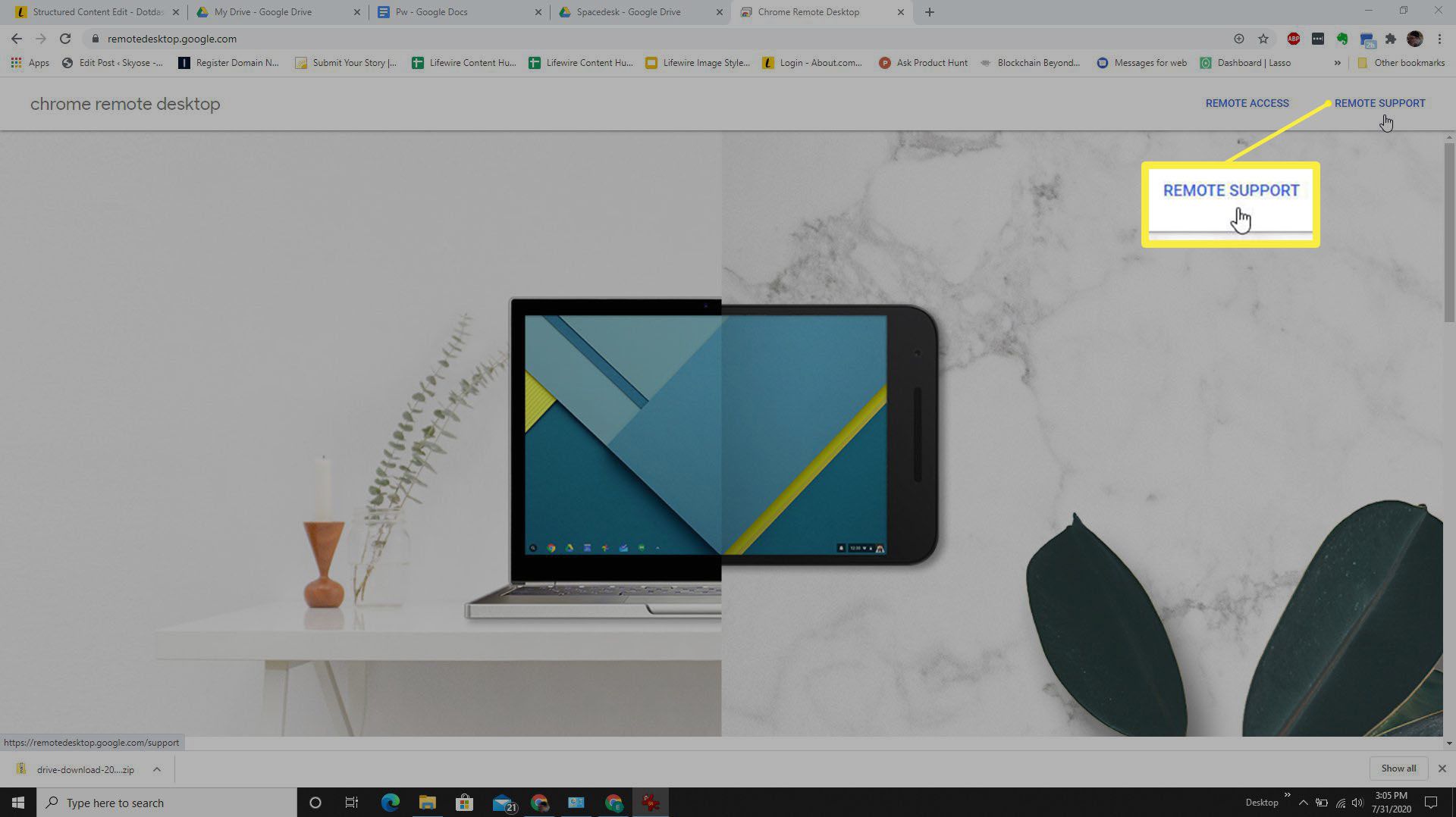Viewport: 1456px width, 817px height.
Task: Open the Apps bookmarks shortcut
Action: [30, 63]
